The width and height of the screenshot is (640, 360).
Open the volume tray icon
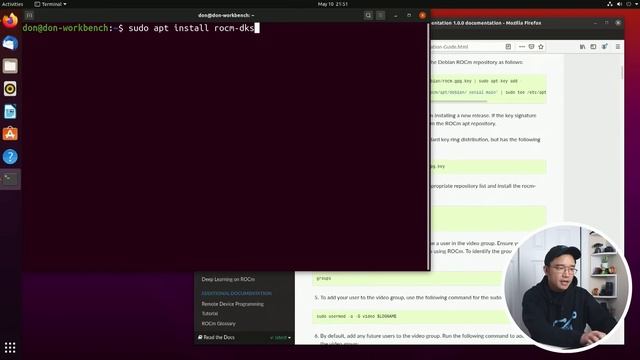tap(619, 4)
